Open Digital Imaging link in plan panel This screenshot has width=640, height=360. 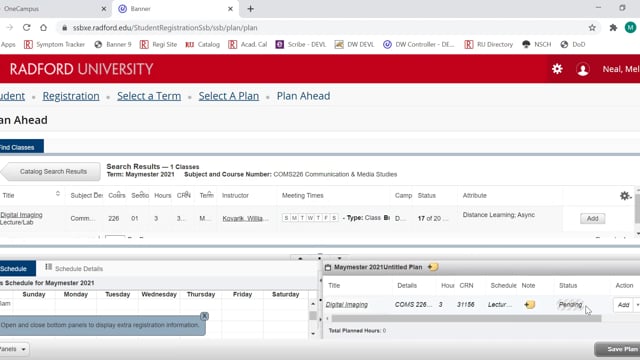[347, 304]
